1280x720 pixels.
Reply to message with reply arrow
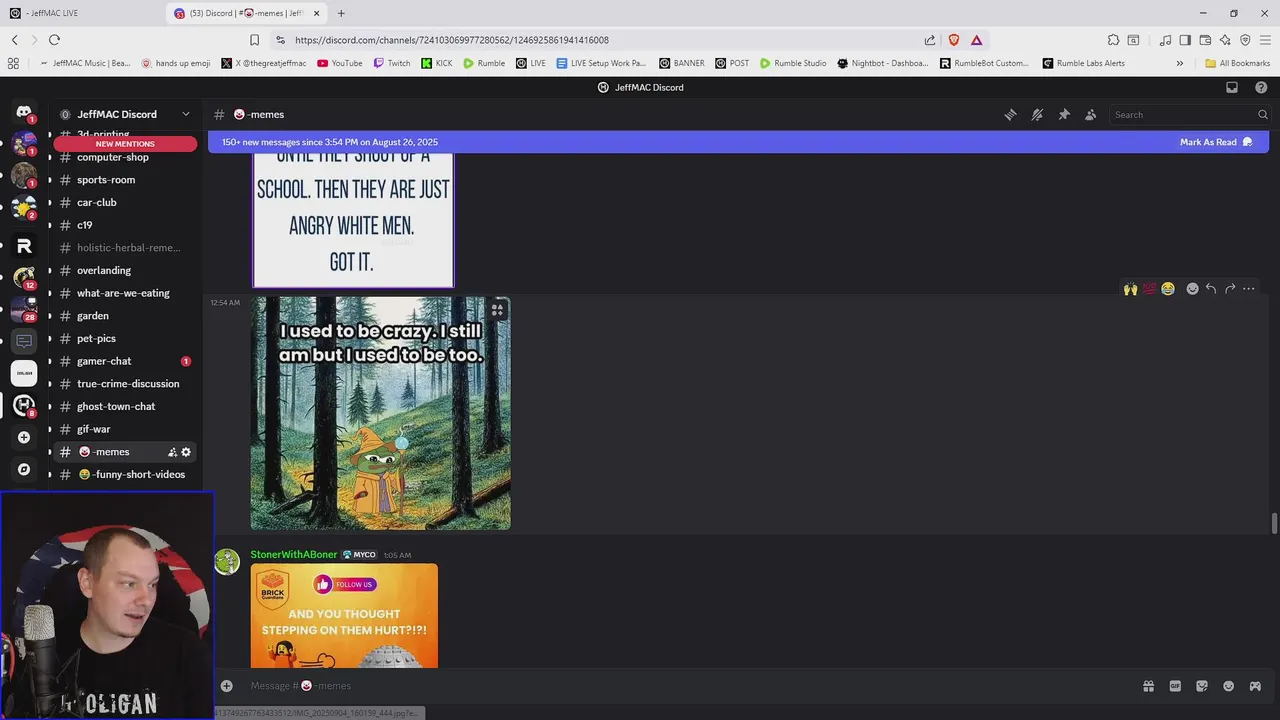(x=1211, y=289)
